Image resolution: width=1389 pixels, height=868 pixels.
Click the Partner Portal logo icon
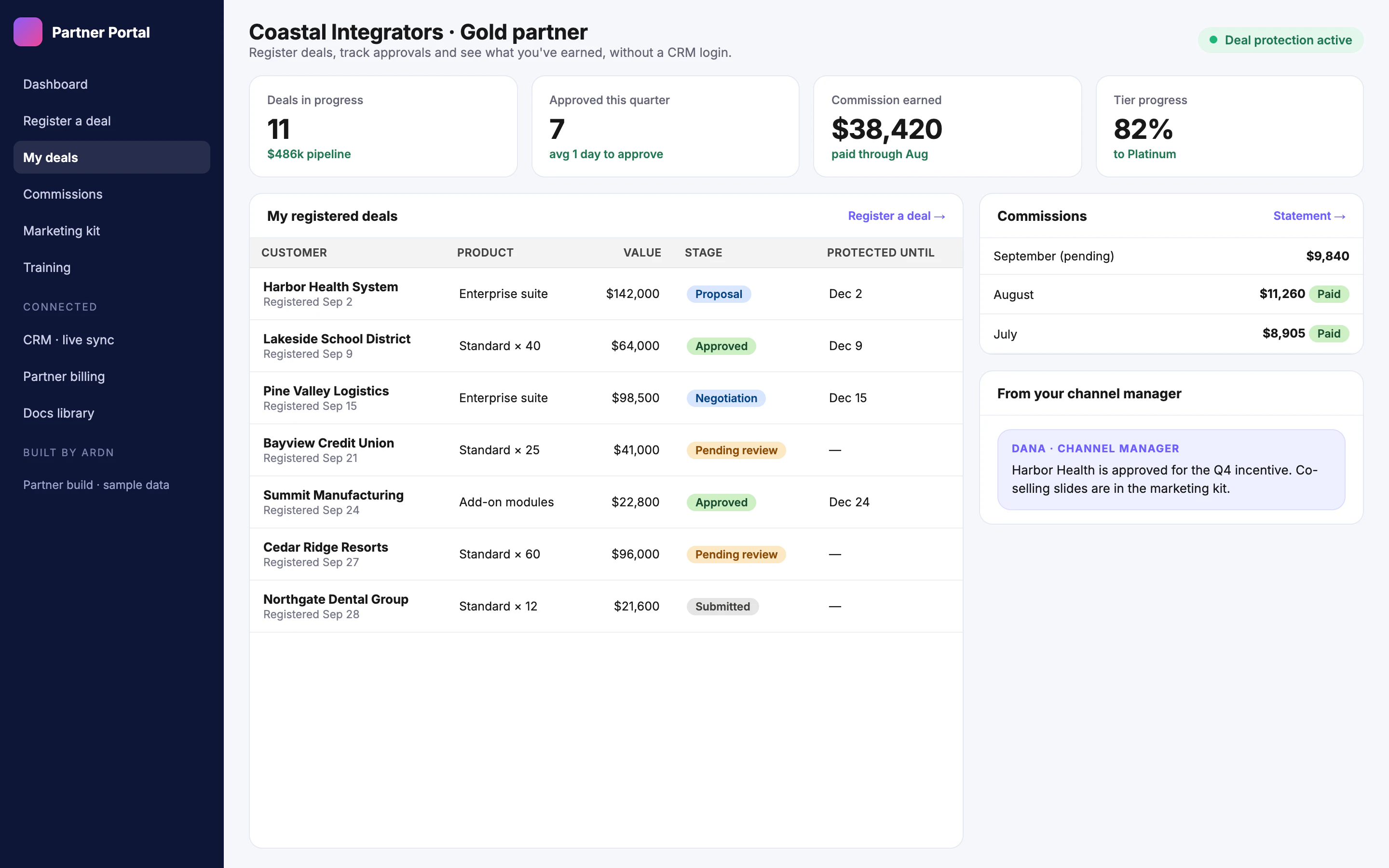(27, 32)
